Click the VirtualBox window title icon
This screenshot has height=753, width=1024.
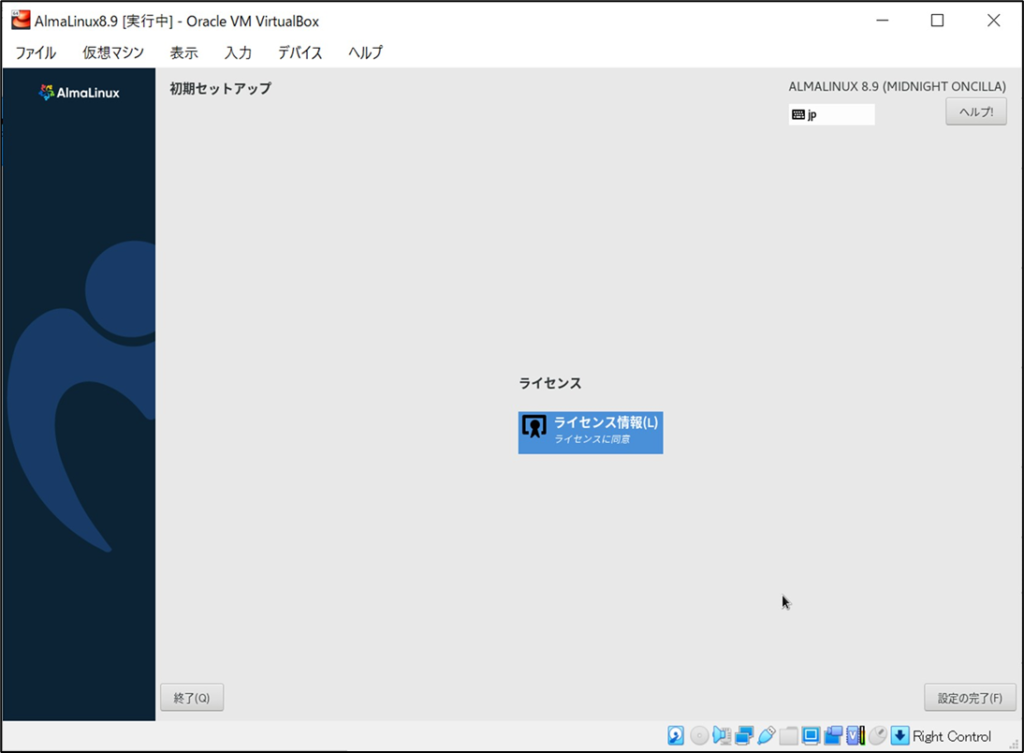21,20
